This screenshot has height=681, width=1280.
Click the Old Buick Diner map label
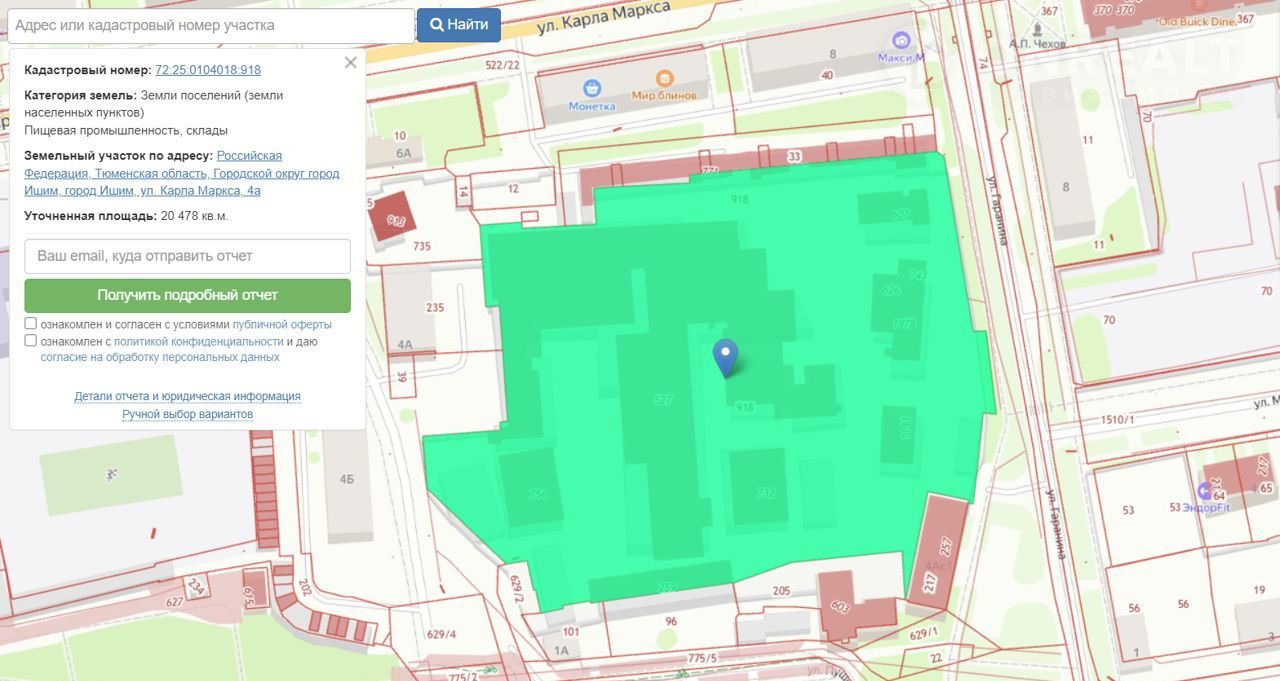pyautogui.click(x=1196, y=21)
